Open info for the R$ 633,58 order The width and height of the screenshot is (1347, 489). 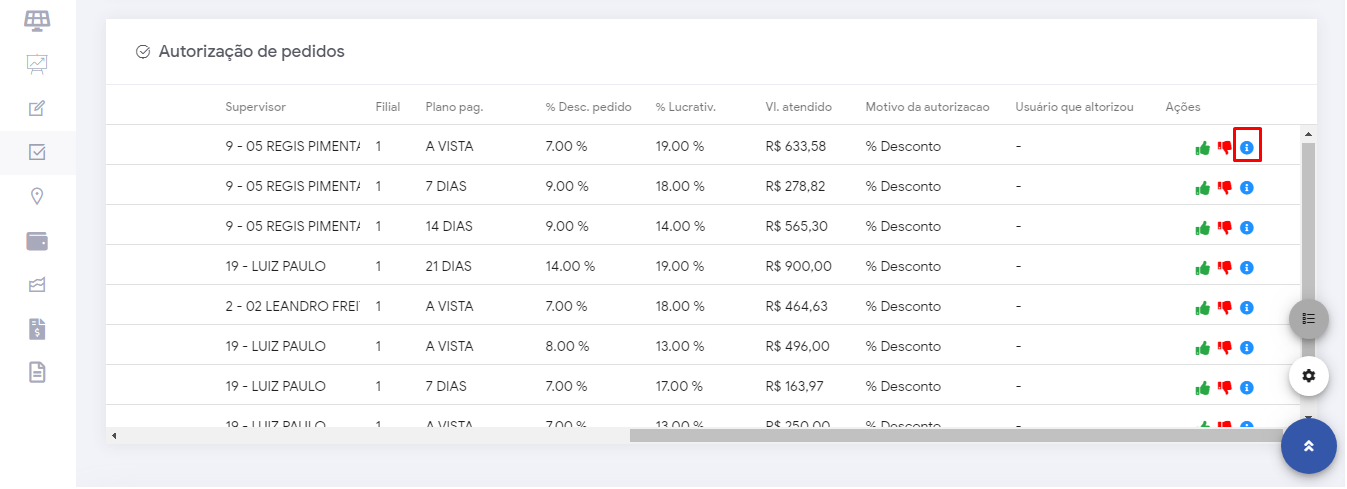point(1246,148)
